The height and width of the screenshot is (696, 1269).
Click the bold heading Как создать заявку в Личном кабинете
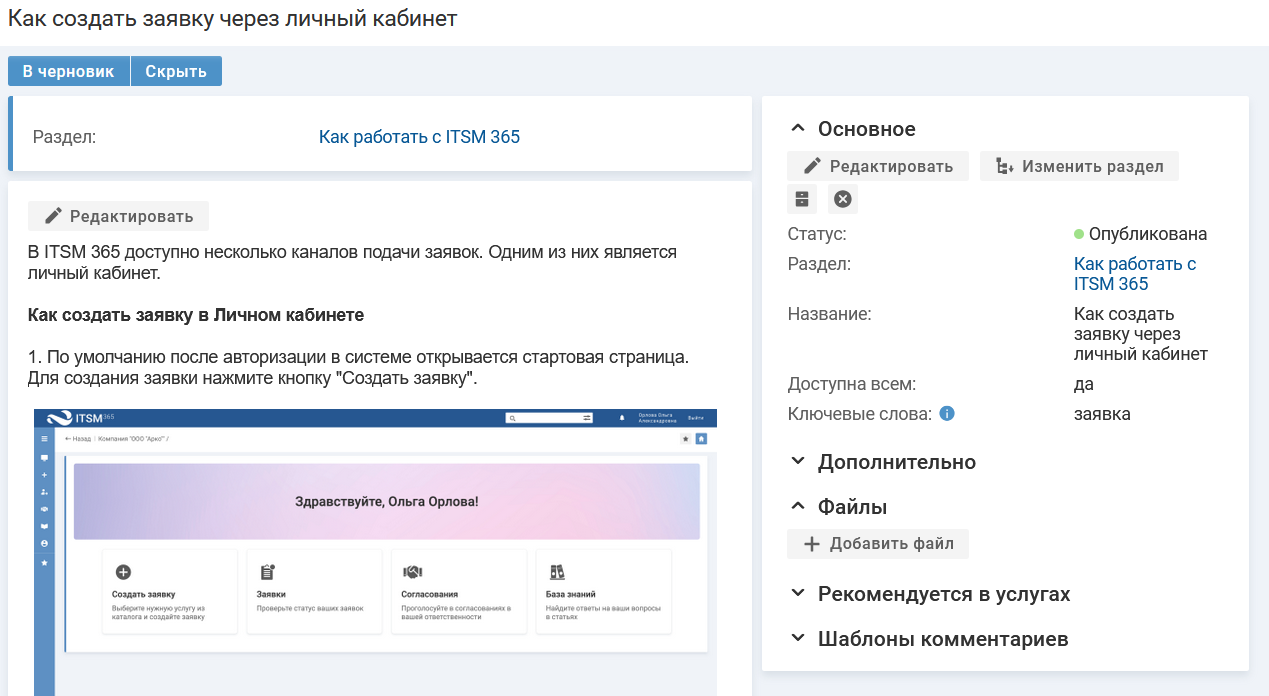pyautogui.click(x=196, y=315)
